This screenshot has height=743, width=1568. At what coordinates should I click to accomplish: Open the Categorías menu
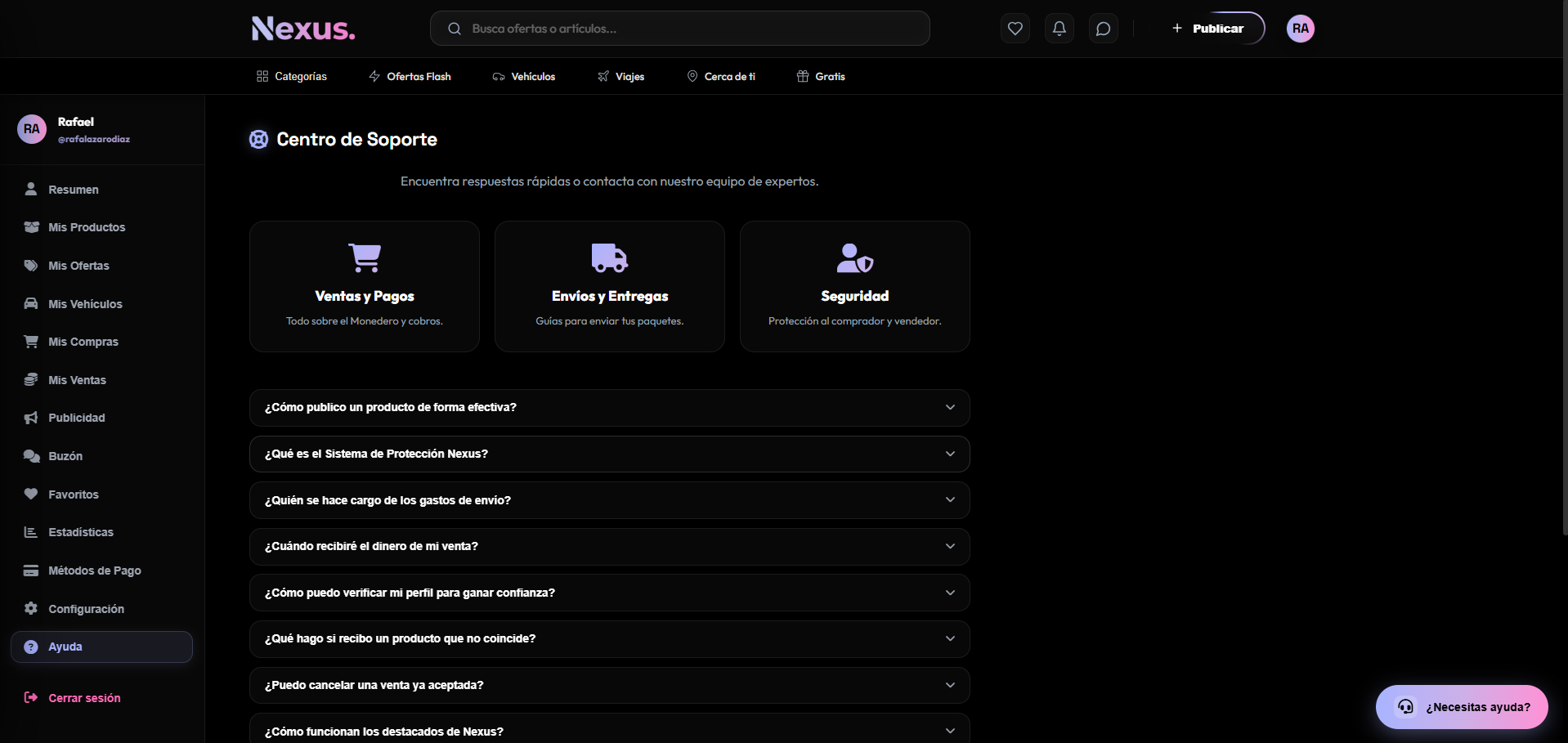(x=292, y=76)
